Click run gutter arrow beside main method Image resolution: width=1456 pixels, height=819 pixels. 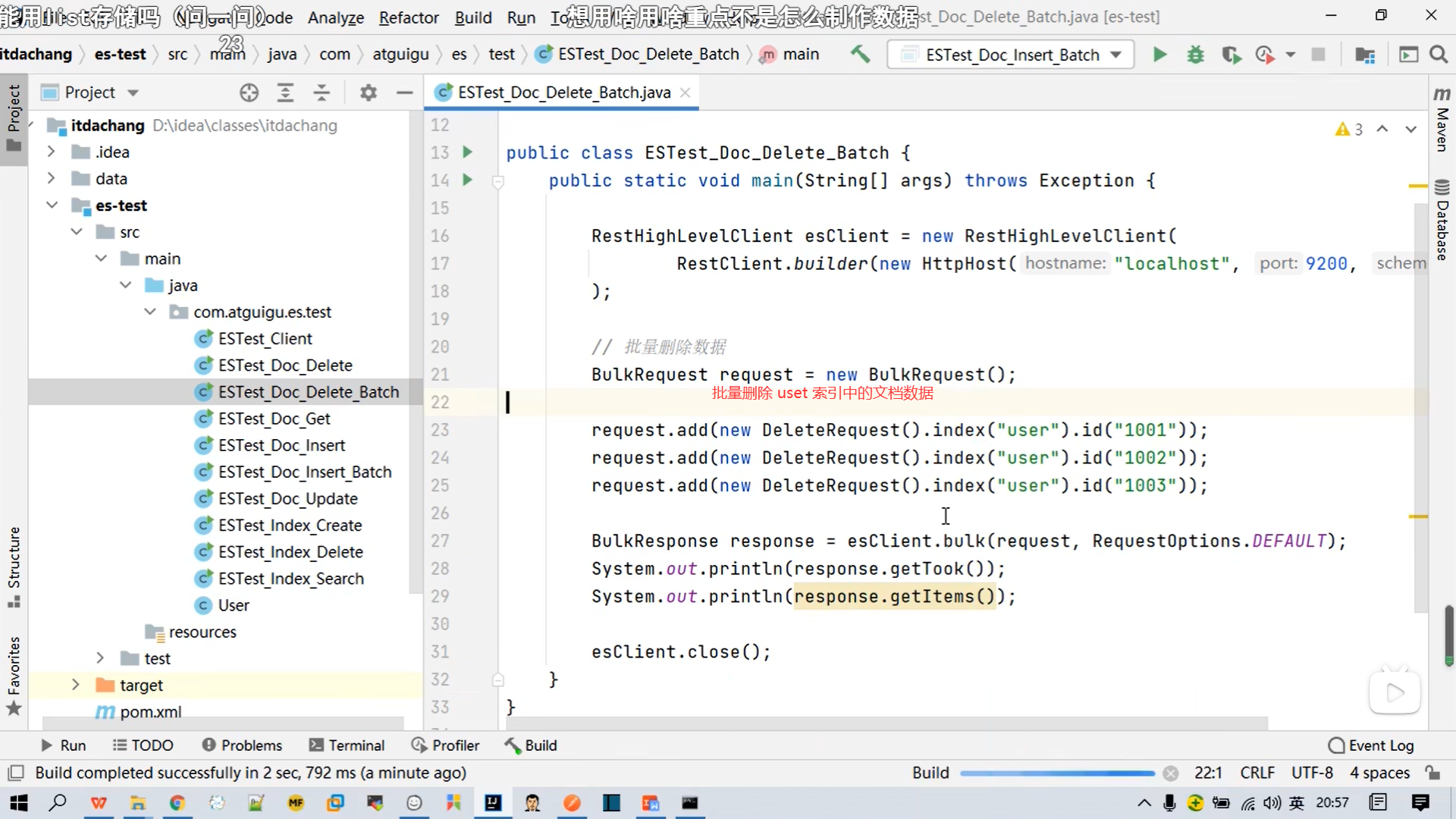(467, 180)
